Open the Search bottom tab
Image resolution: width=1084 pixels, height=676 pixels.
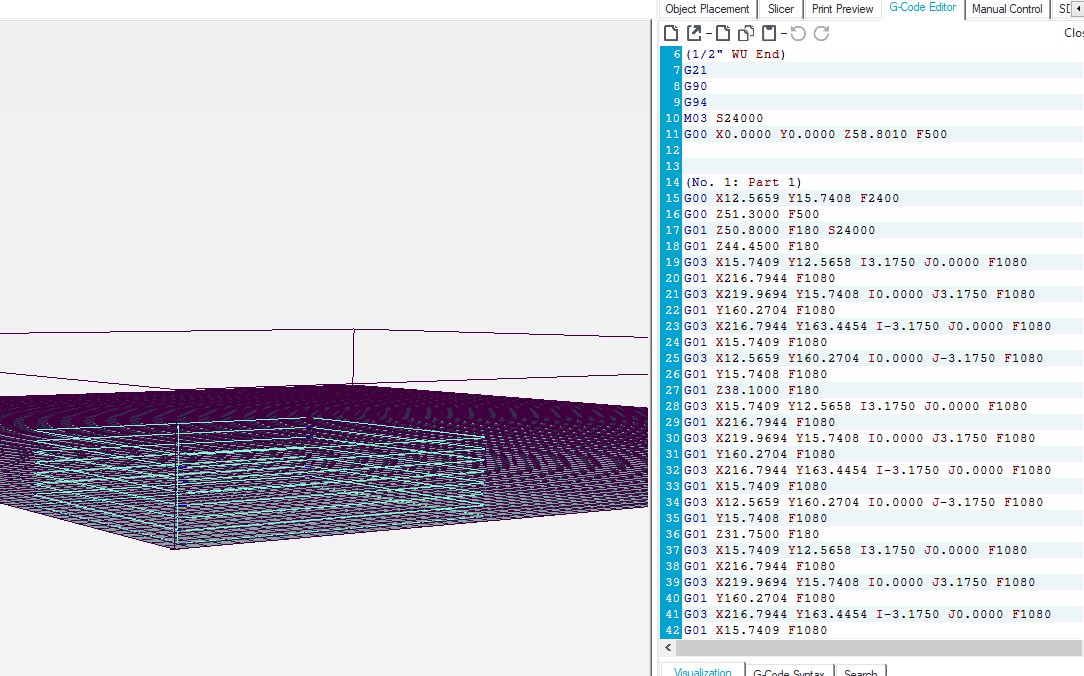[x=860, y=671]
